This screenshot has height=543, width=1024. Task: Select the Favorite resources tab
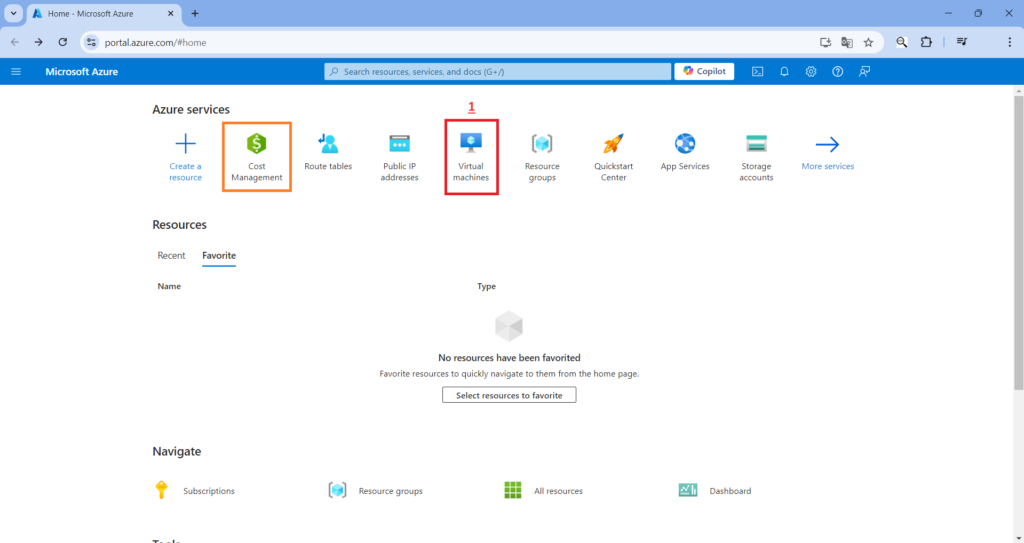(x=219, y=256)
